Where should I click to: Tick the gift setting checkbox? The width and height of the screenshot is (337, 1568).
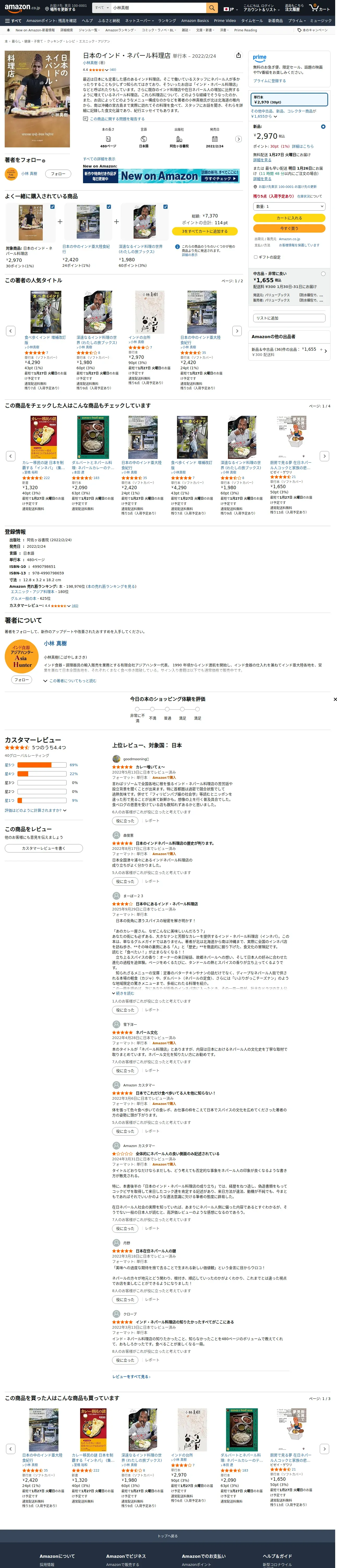point(256,257)
